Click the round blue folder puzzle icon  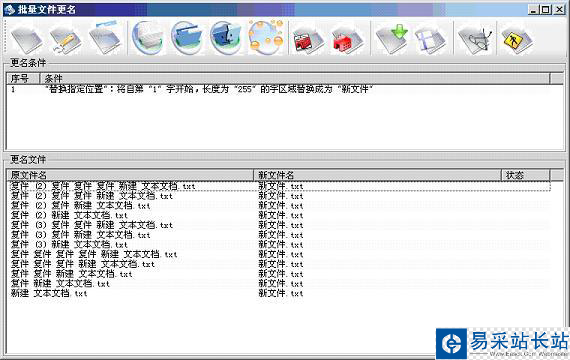click(226, 37)
